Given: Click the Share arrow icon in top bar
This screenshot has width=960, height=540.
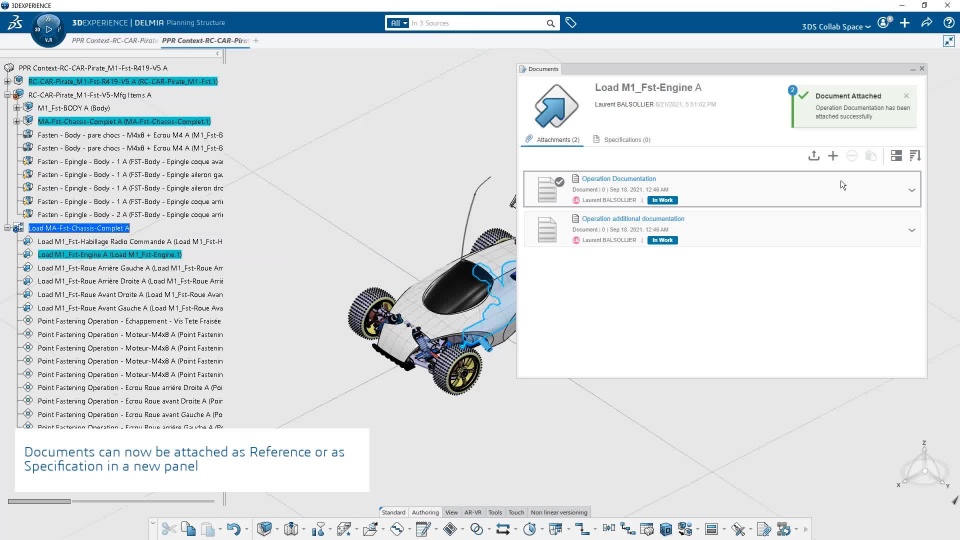Looking at the screenshot, I should click(x=926, y=23).
